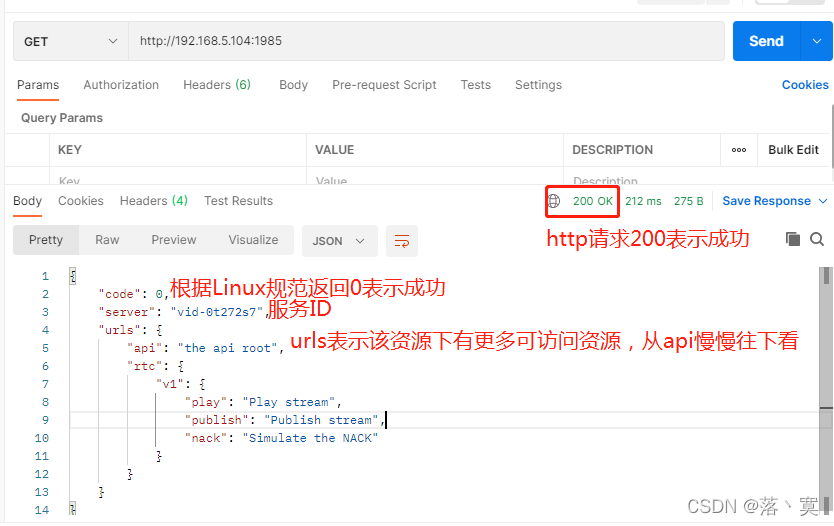
Task: Click the response vertical scrollbar
Action: [825, 391]
